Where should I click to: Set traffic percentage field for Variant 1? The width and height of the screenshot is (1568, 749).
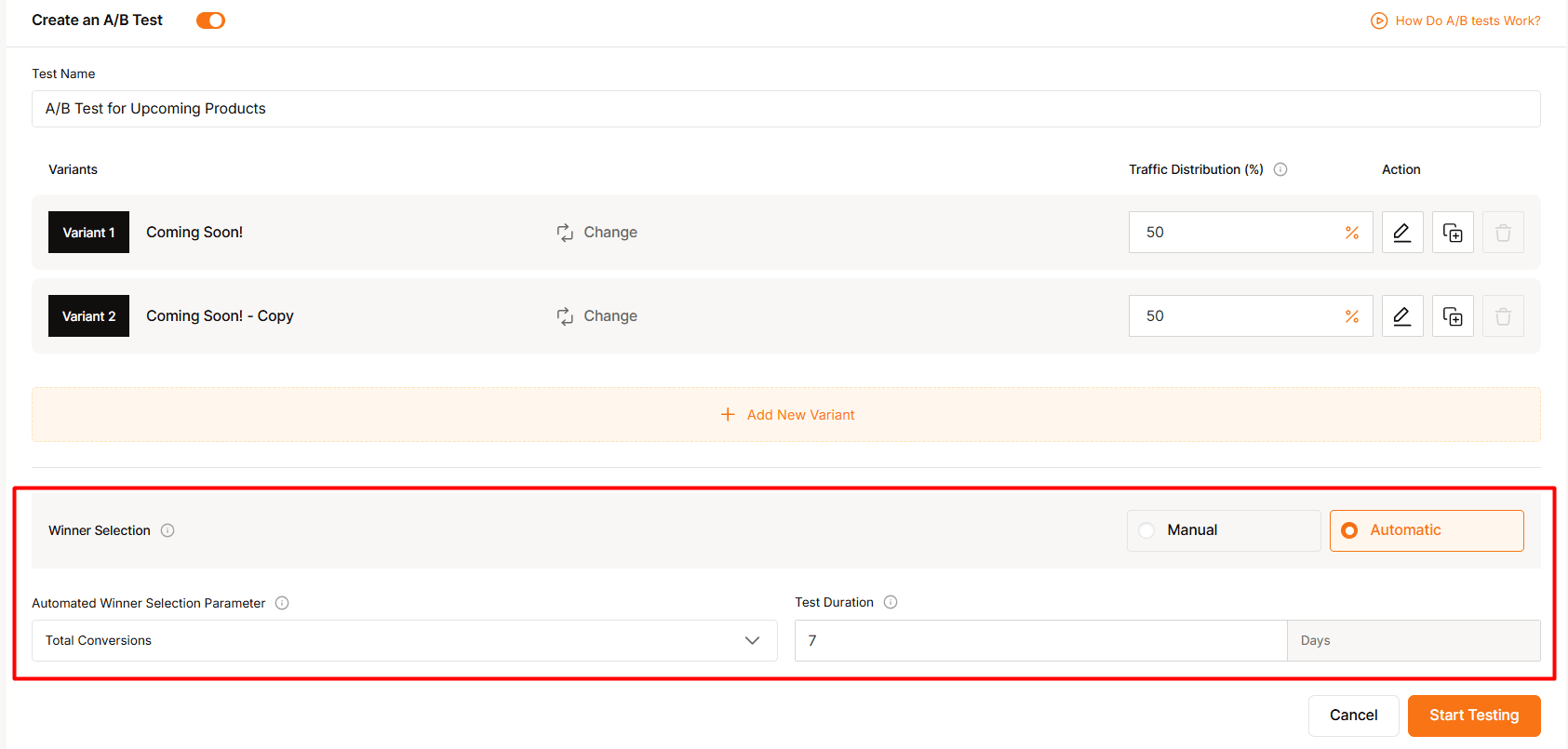(x=1250, y=233)
